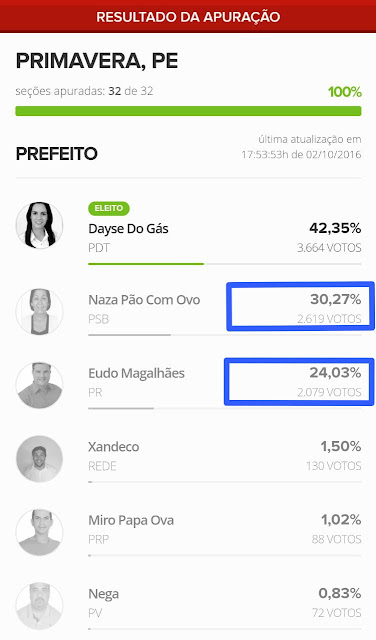This screenshot has height=640, width=376.
Task: Click the 24,03% highlighted percentage
Action: coord(335,373)
